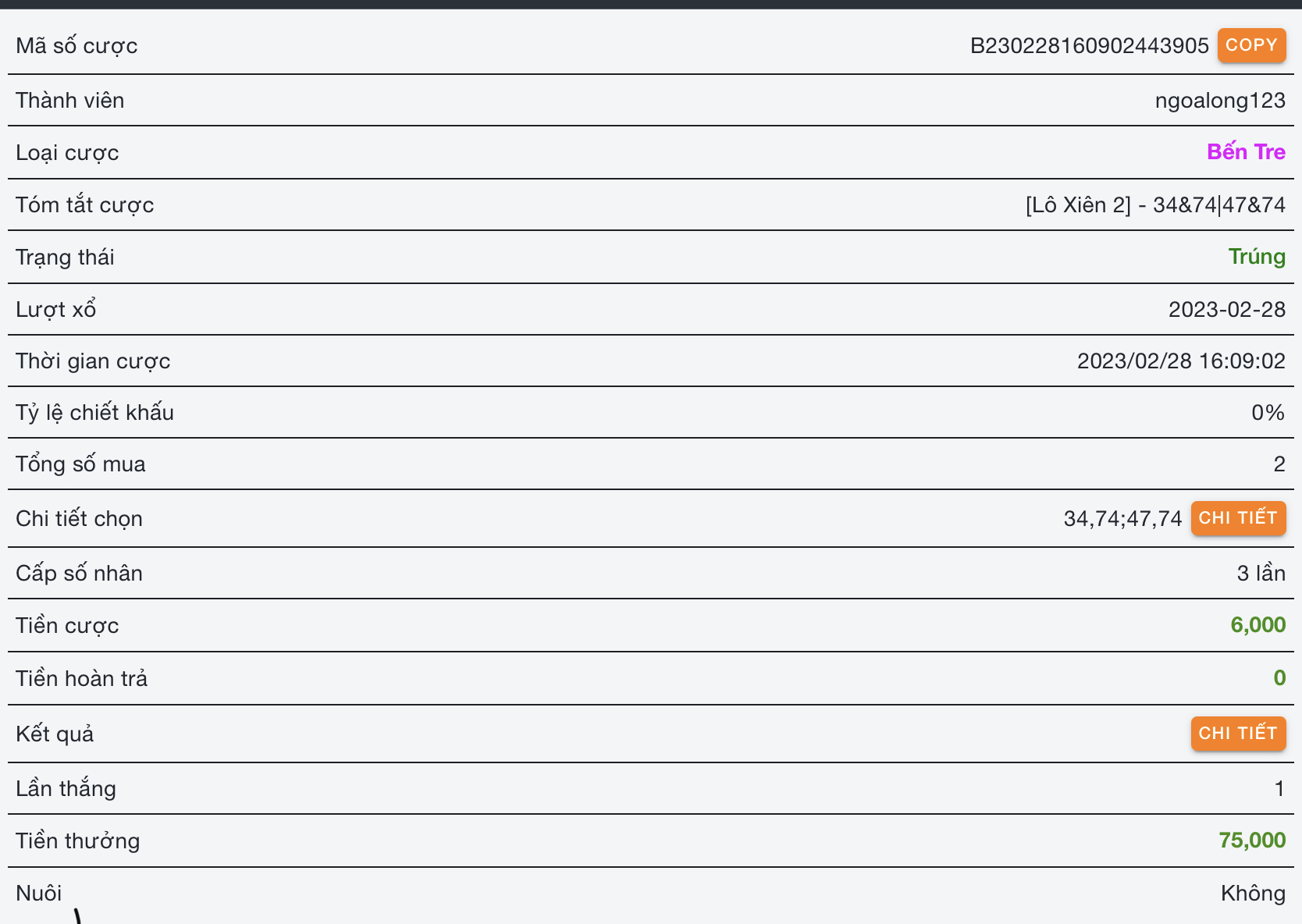
Task: Click the chosen numbers 34,74;47,74
Action: pyautogui.click(x=1122, y=519)
